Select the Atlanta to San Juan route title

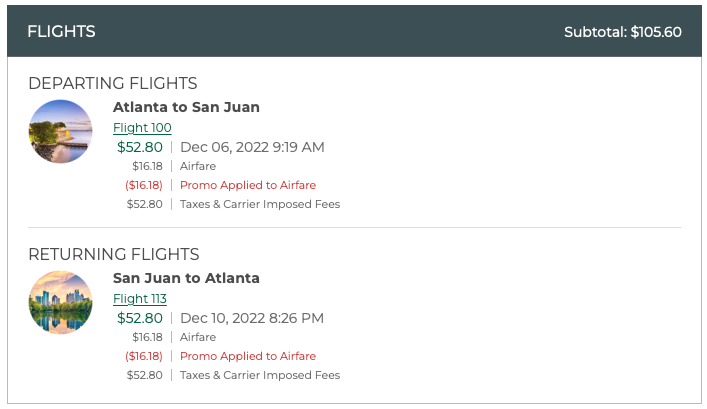[x=186, y=107]
